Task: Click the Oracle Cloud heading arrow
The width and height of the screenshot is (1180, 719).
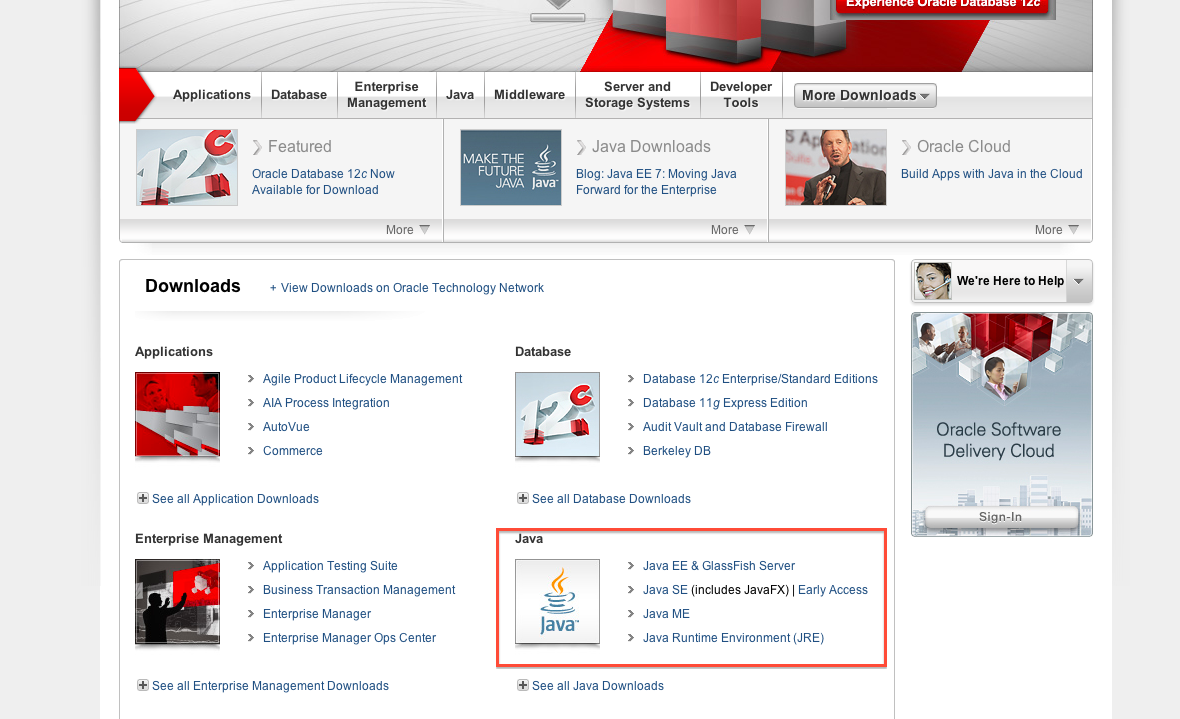Action: click(906, 147)
